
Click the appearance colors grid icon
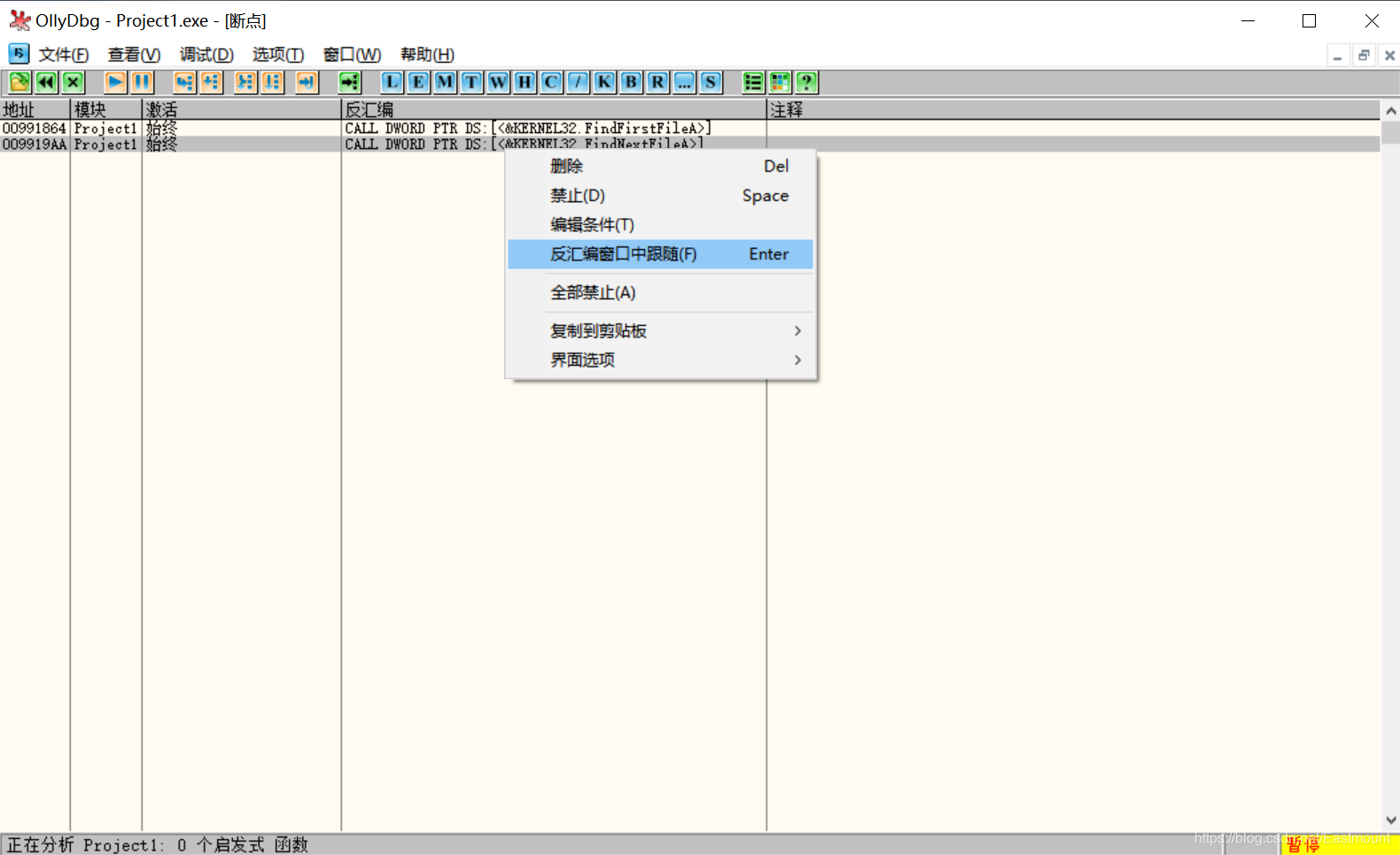point(780,82)
